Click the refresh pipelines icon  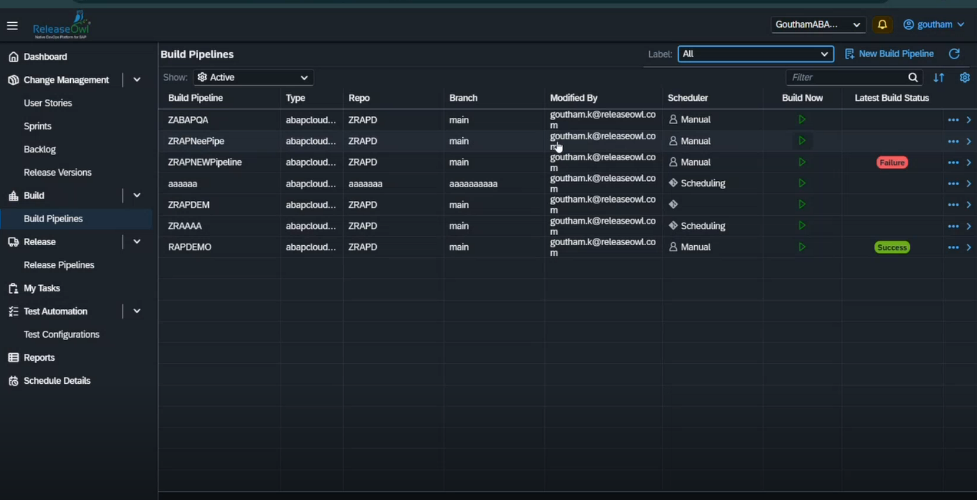(x=954, y=54)
